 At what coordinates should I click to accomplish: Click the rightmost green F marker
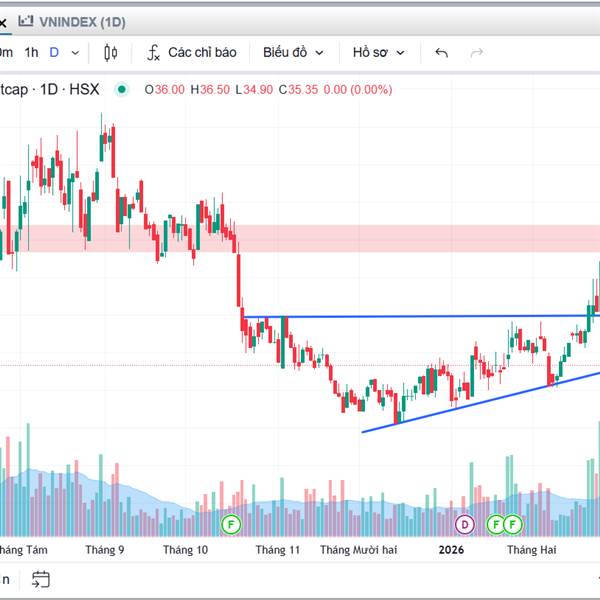513,523
